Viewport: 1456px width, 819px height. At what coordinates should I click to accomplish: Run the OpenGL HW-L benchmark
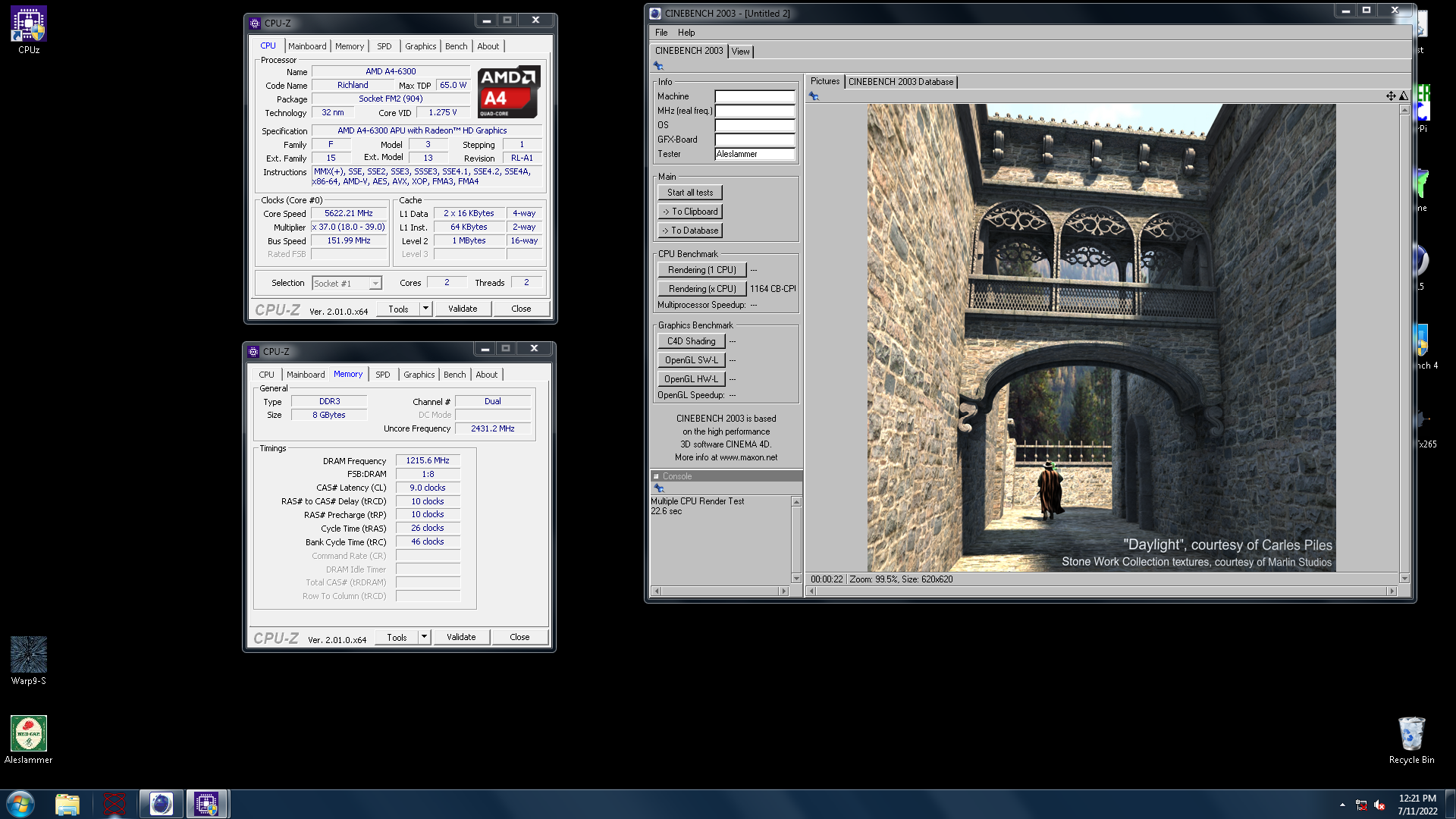[691, 379]
